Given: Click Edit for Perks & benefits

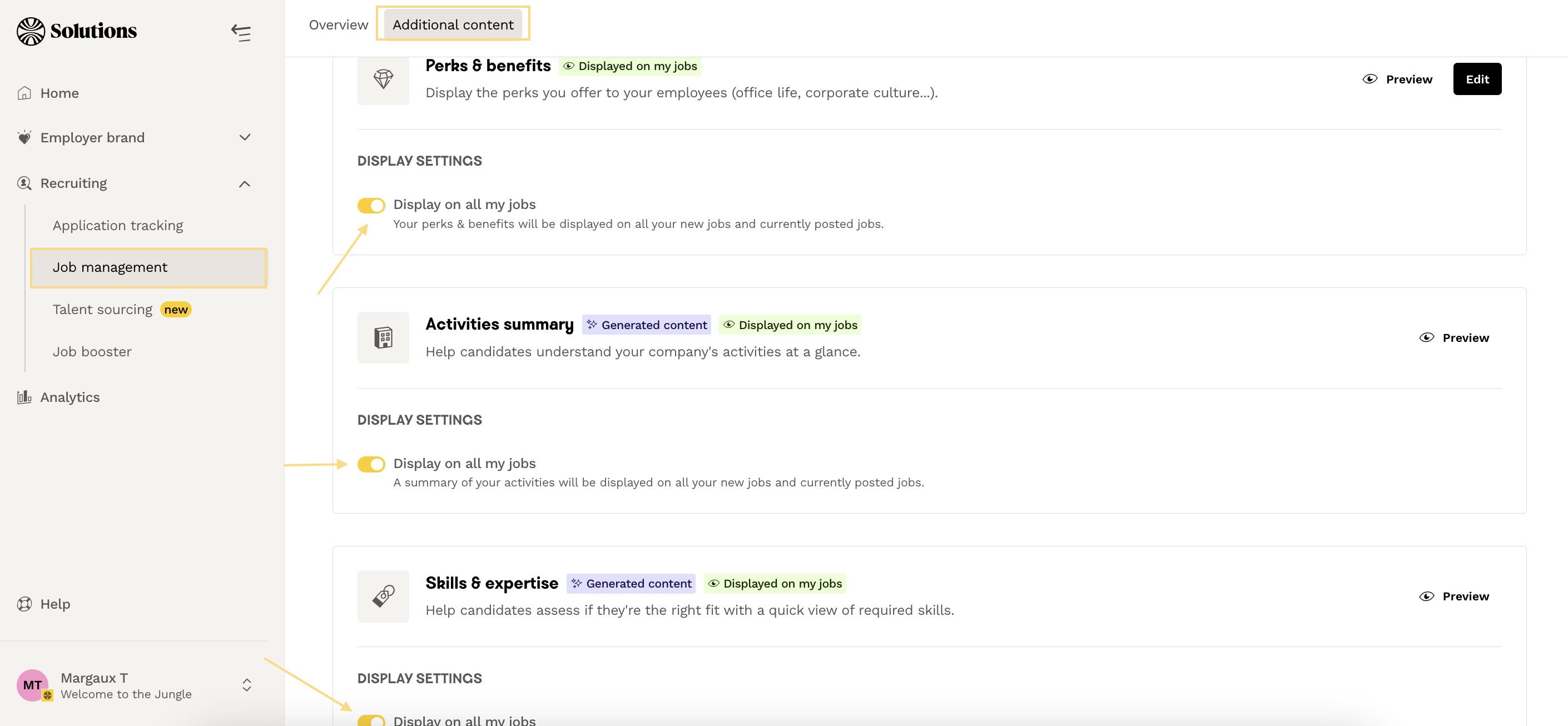Looking at the screenshot, I should (1477, 79).
